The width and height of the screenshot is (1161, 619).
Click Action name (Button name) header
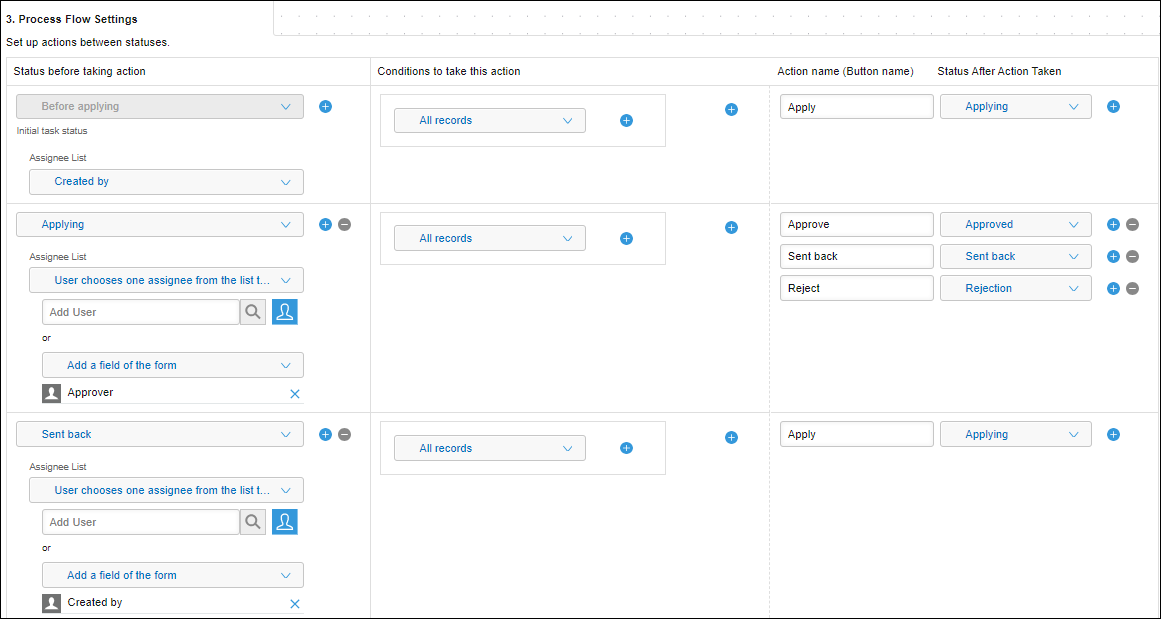point(846,71)
